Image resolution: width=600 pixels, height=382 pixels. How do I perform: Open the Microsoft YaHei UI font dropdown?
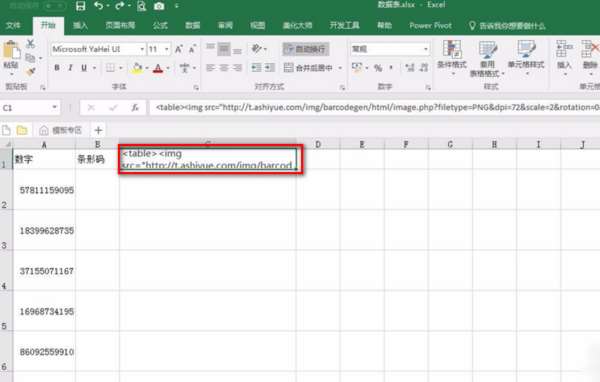click(142, 49)
